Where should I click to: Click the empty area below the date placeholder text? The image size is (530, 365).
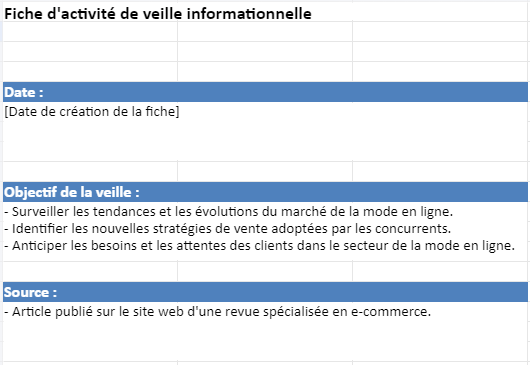click(x=265, y=140)
